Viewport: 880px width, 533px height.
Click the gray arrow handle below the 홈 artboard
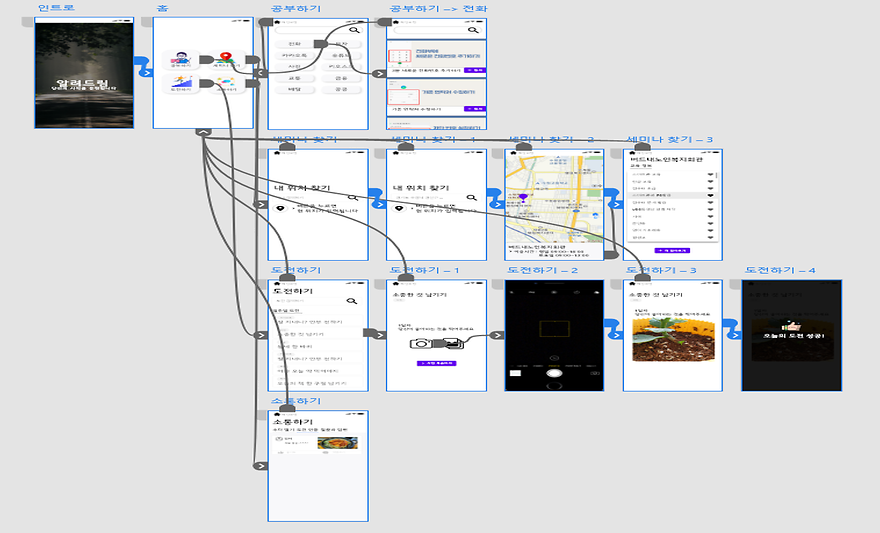pyautogui.click(x=203, y=132)
